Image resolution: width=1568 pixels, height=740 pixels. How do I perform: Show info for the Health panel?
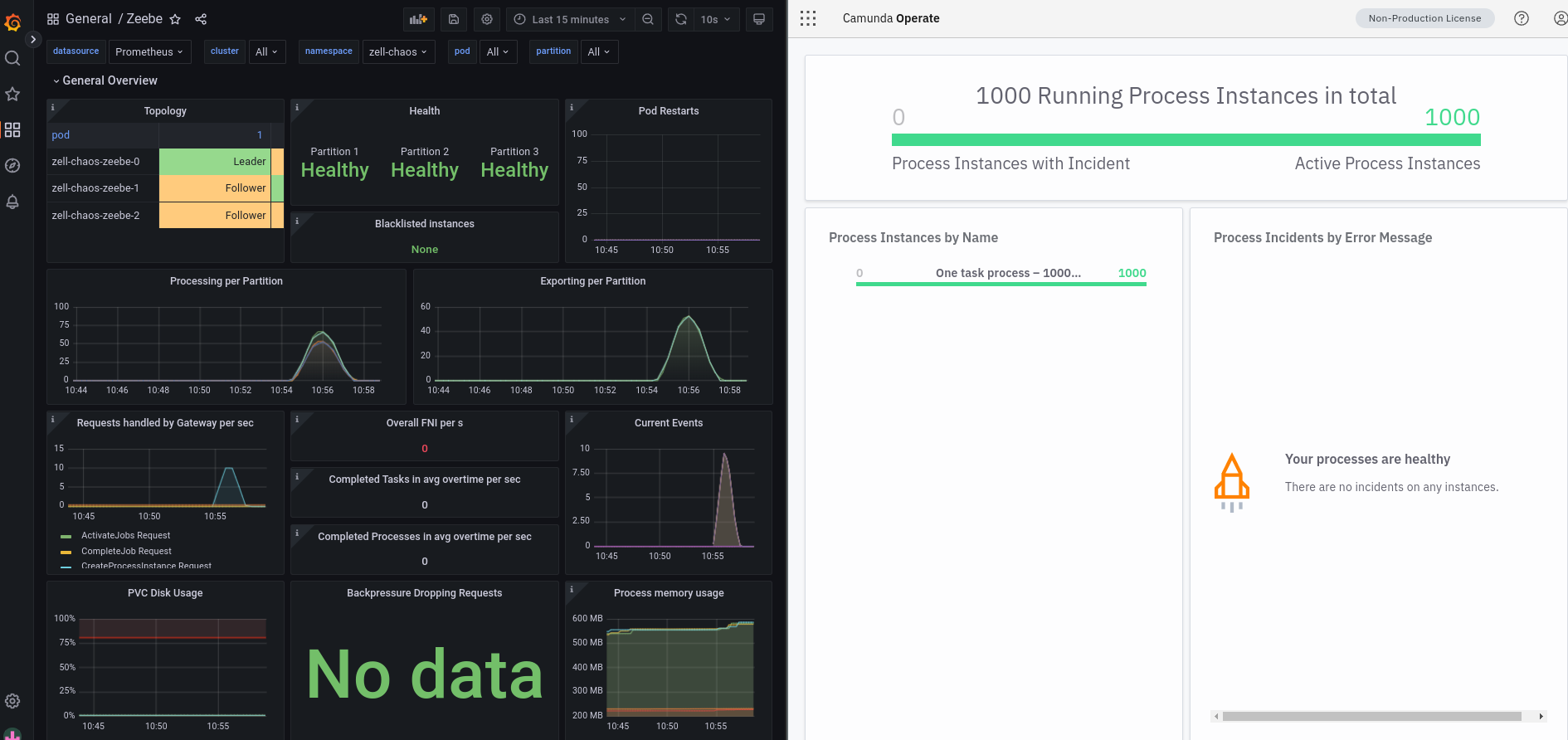297,107
